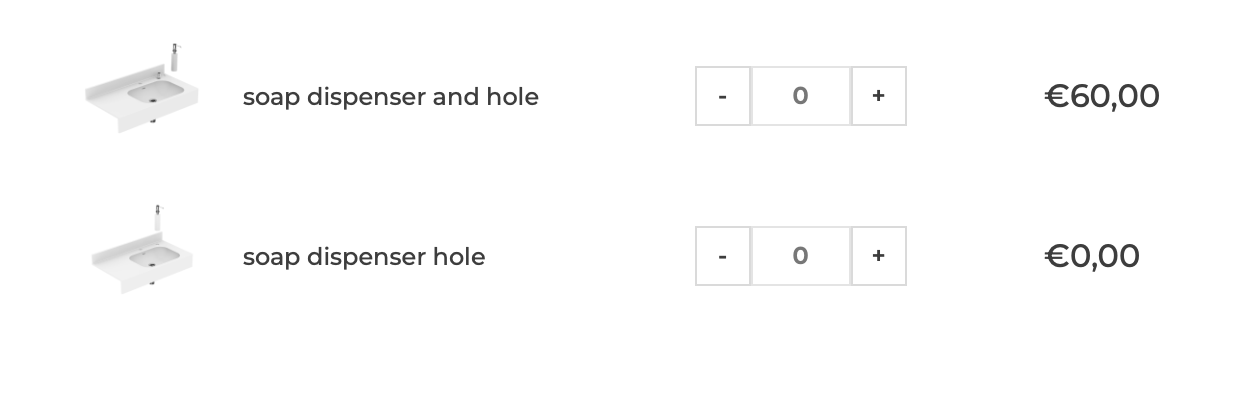Select the €0,00 price
This screenshot has width=1236, height=418.
1091,256
